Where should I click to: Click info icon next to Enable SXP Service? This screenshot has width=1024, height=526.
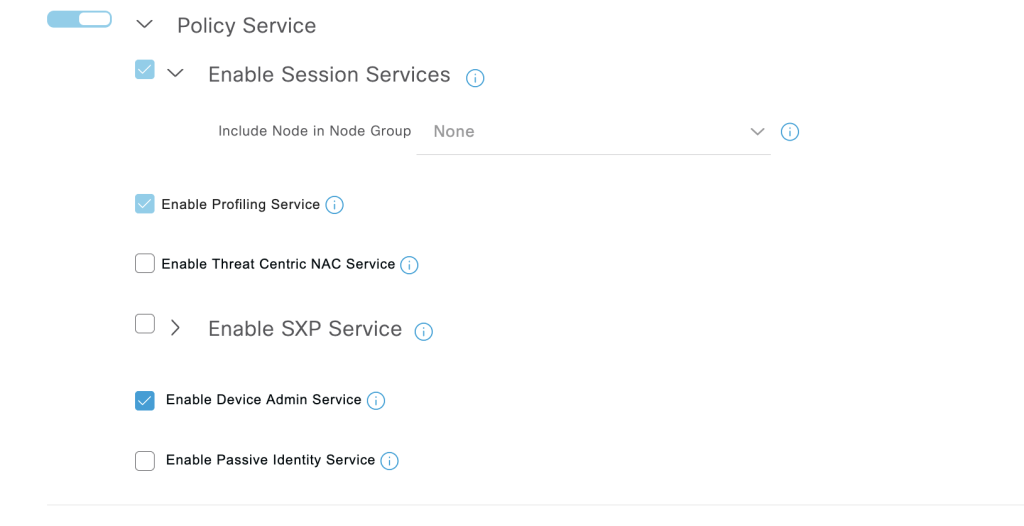[x=424, y=331]
